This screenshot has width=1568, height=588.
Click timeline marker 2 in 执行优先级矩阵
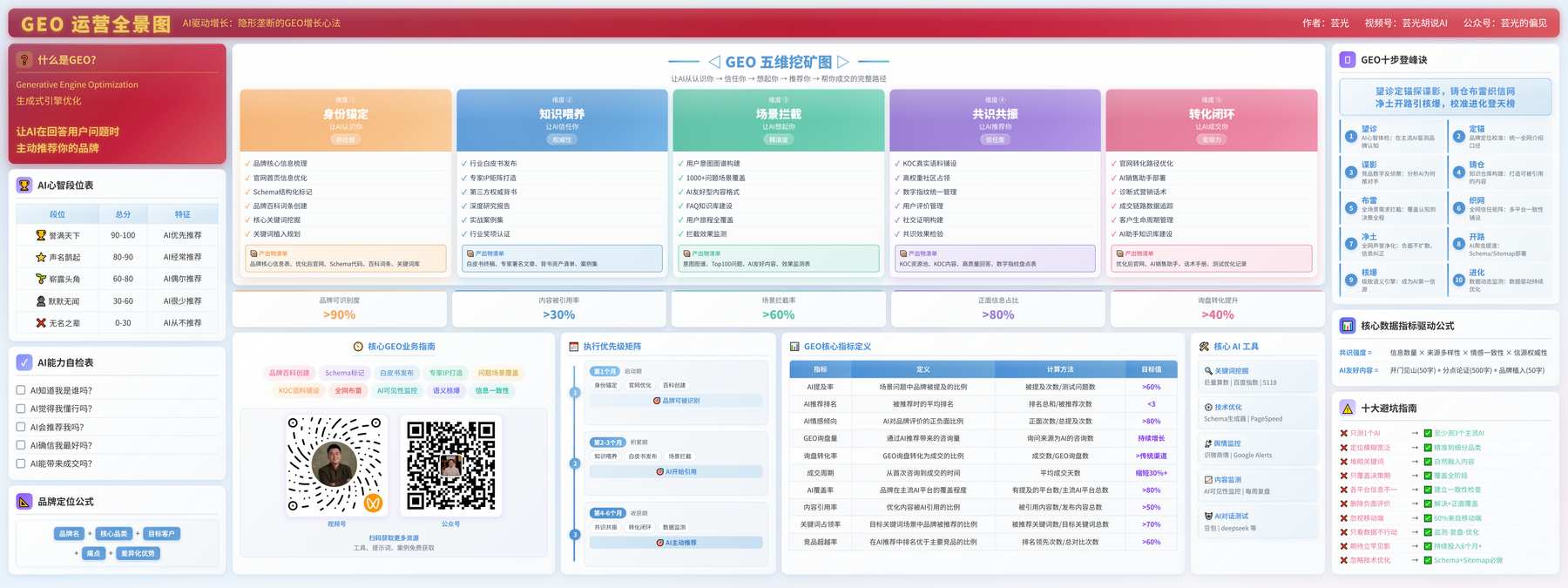pyautogui.click(x=575, y=463)
